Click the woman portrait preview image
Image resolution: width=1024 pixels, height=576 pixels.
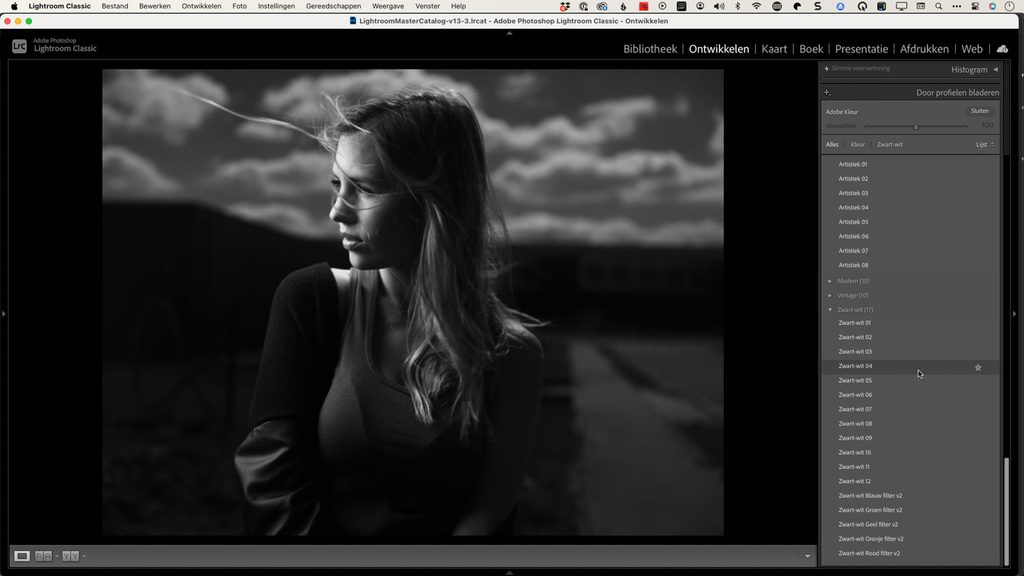tap(413, 302)
